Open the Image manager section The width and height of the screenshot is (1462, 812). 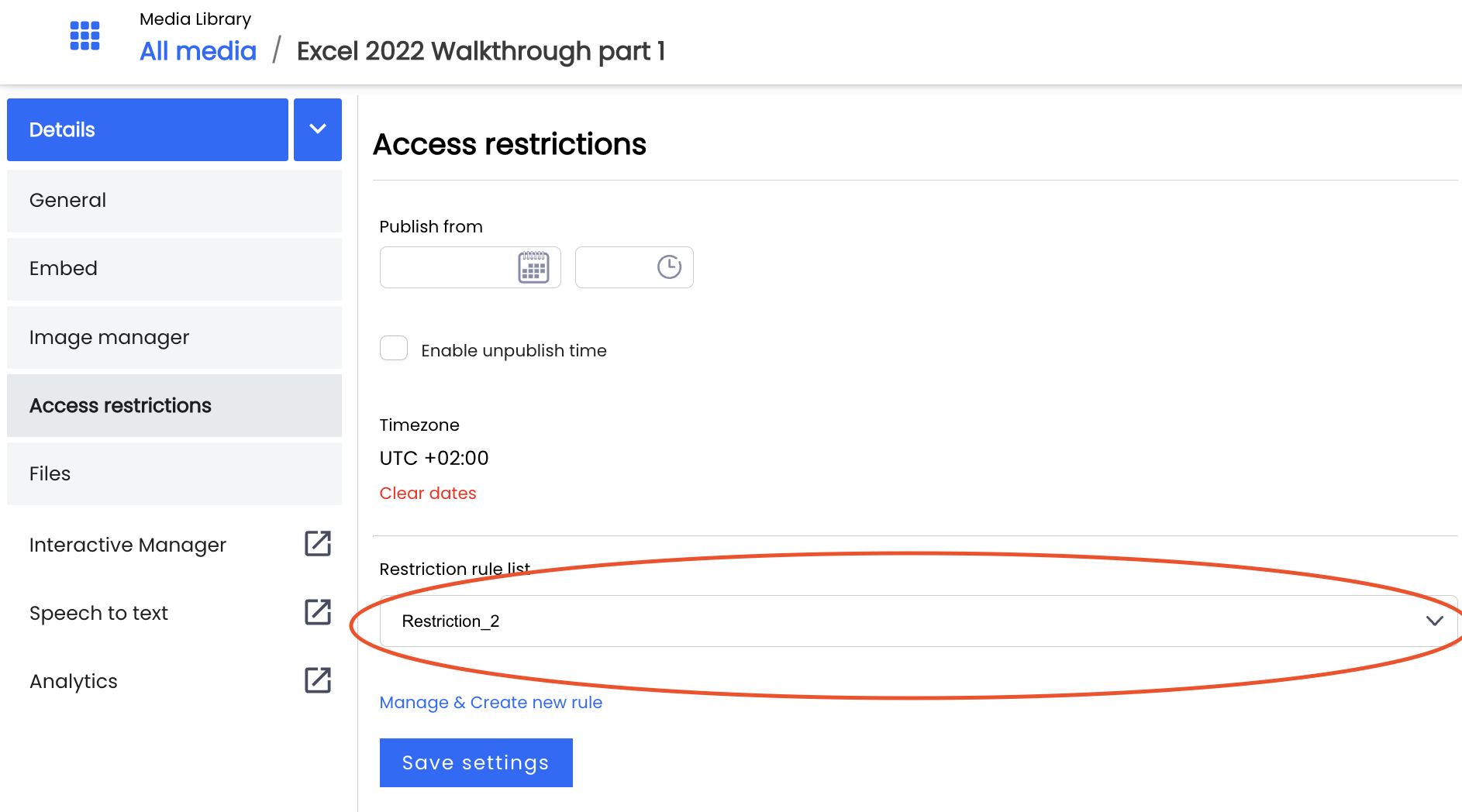coord(174,337)
